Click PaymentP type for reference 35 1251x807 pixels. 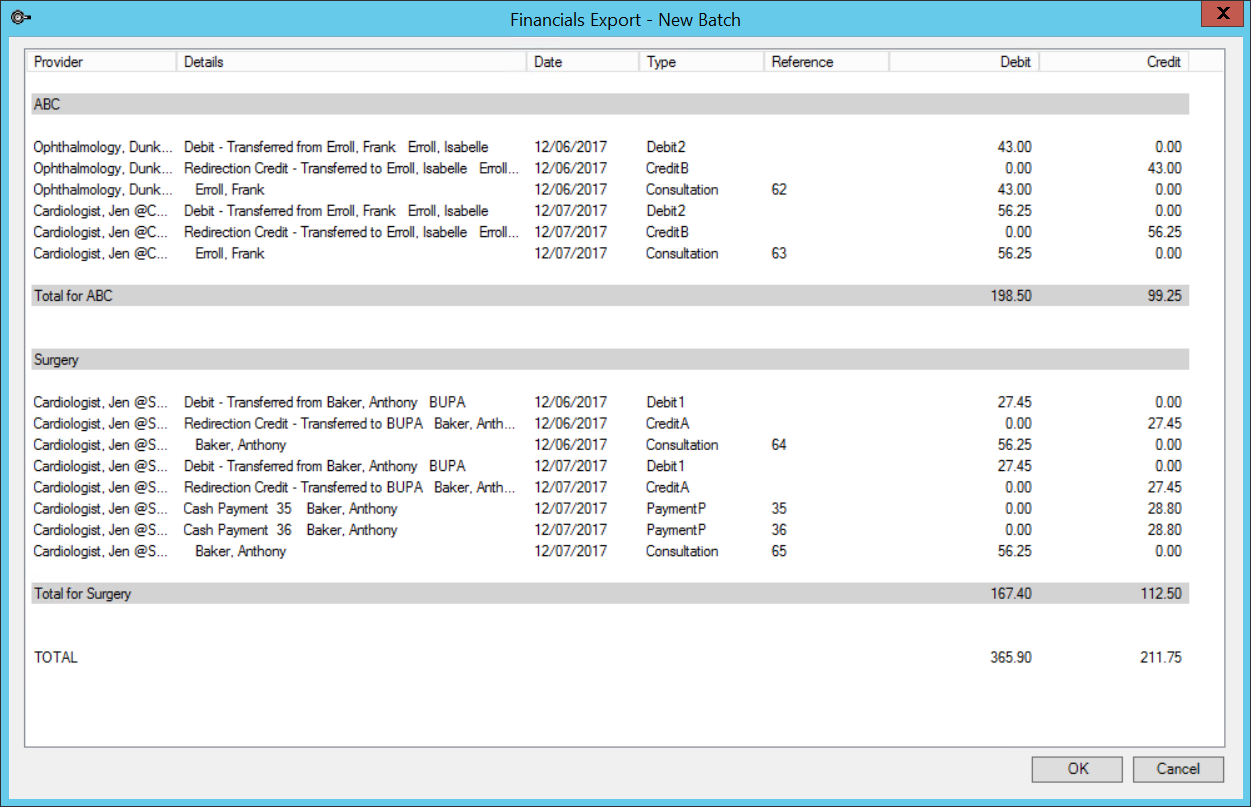click(676, 508)
